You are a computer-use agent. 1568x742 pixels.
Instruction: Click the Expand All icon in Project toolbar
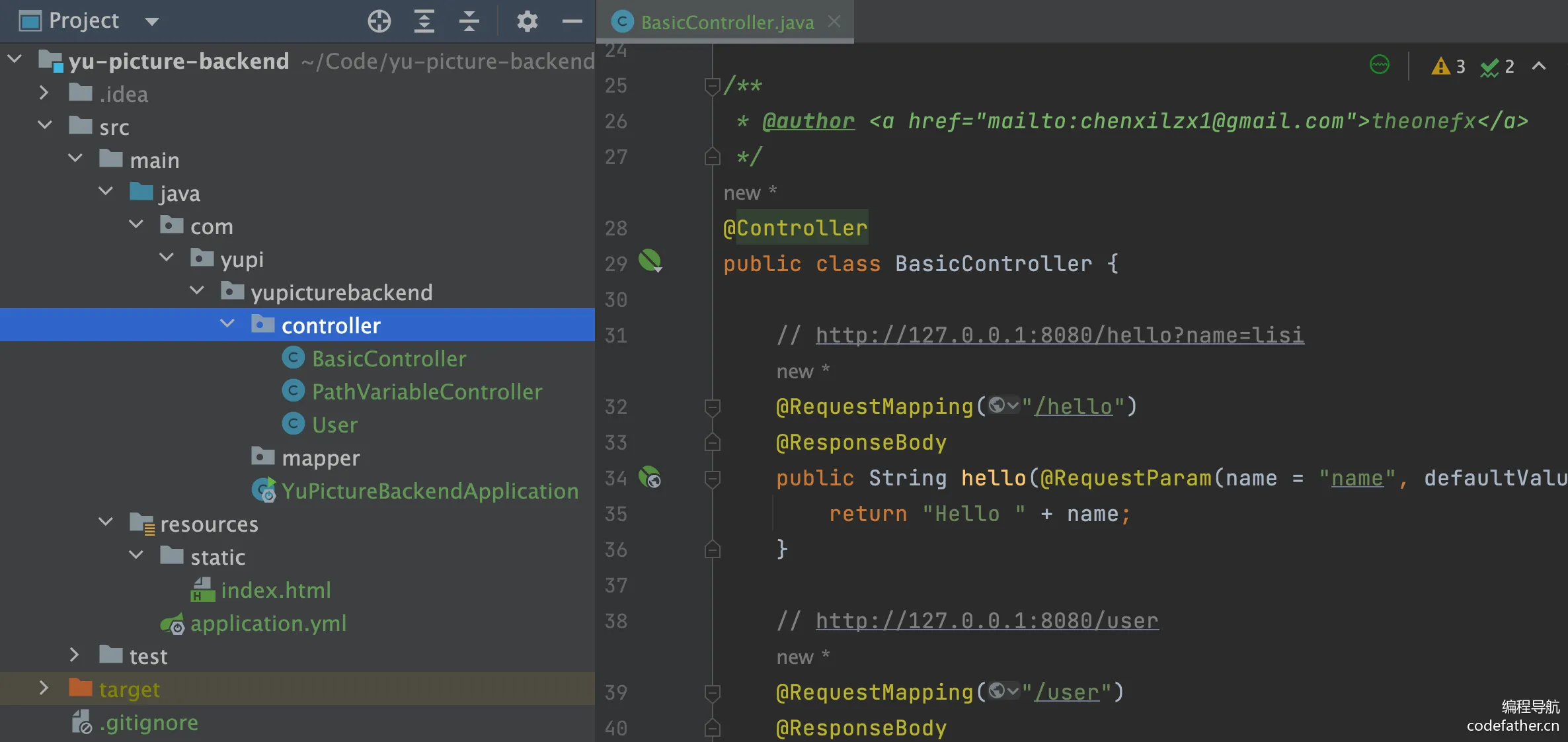(x=424, y=21)
